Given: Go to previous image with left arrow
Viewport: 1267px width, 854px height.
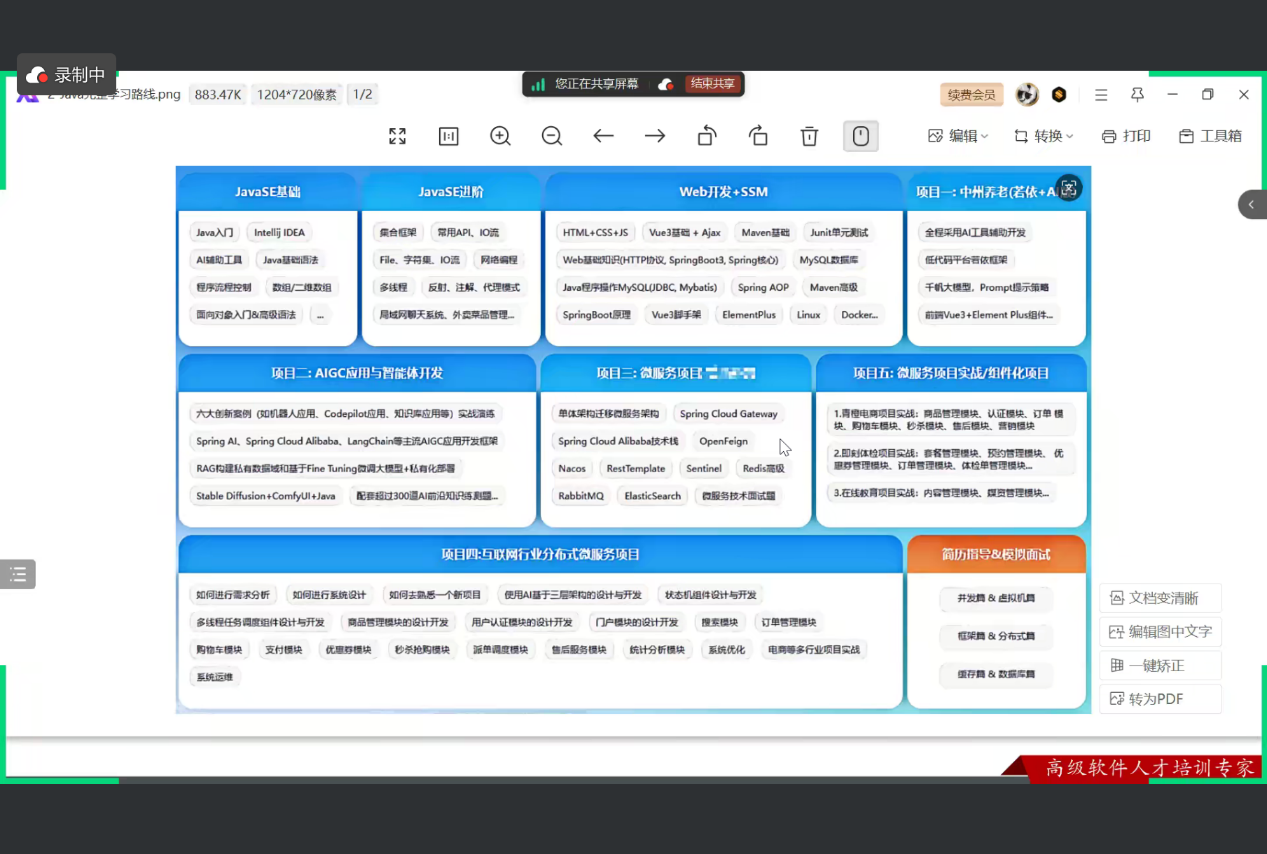Looking at the screenshot, I should click(x=603, y=136).
